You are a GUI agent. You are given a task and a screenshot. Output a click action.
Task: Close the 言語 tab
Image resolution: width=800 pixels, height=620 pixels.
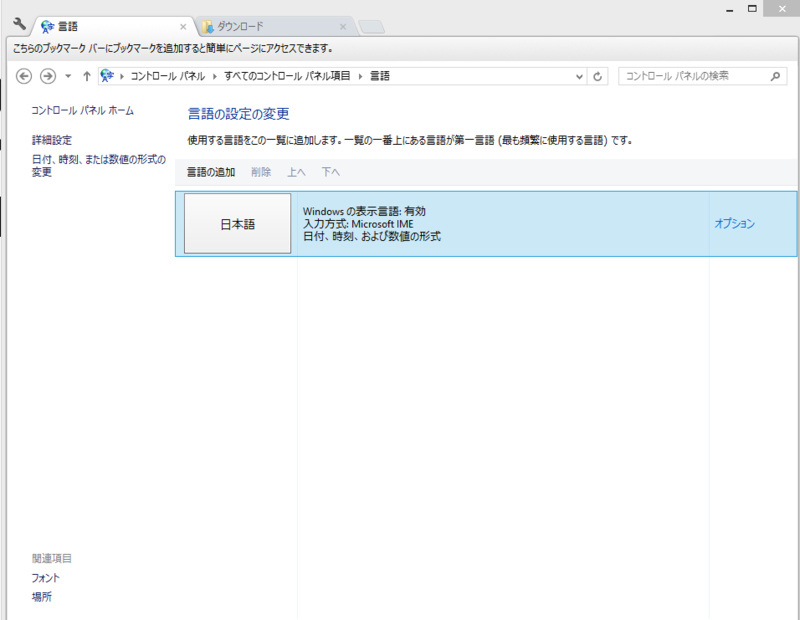(183, 27)
